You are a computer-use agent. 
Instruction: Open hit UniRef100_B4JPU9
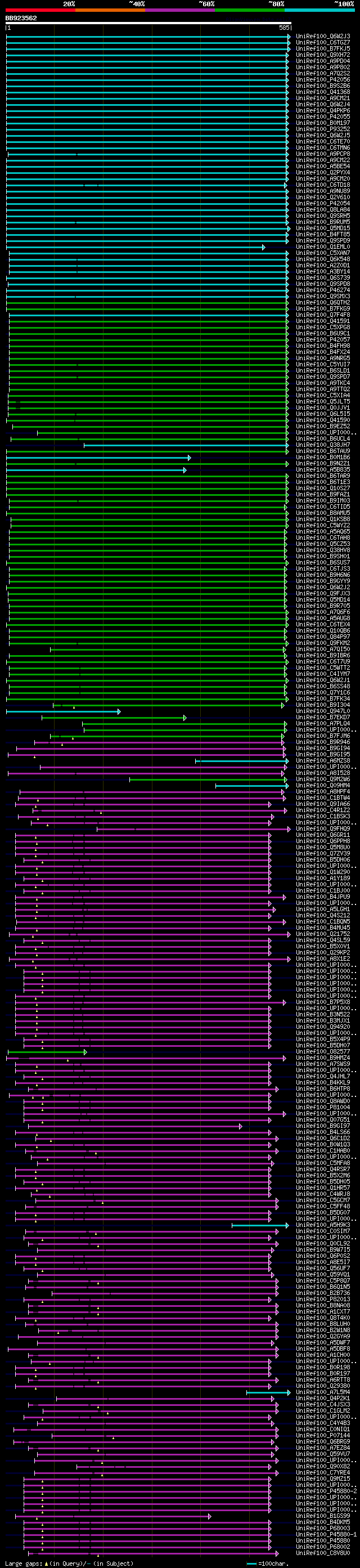(x=323, y=897)
